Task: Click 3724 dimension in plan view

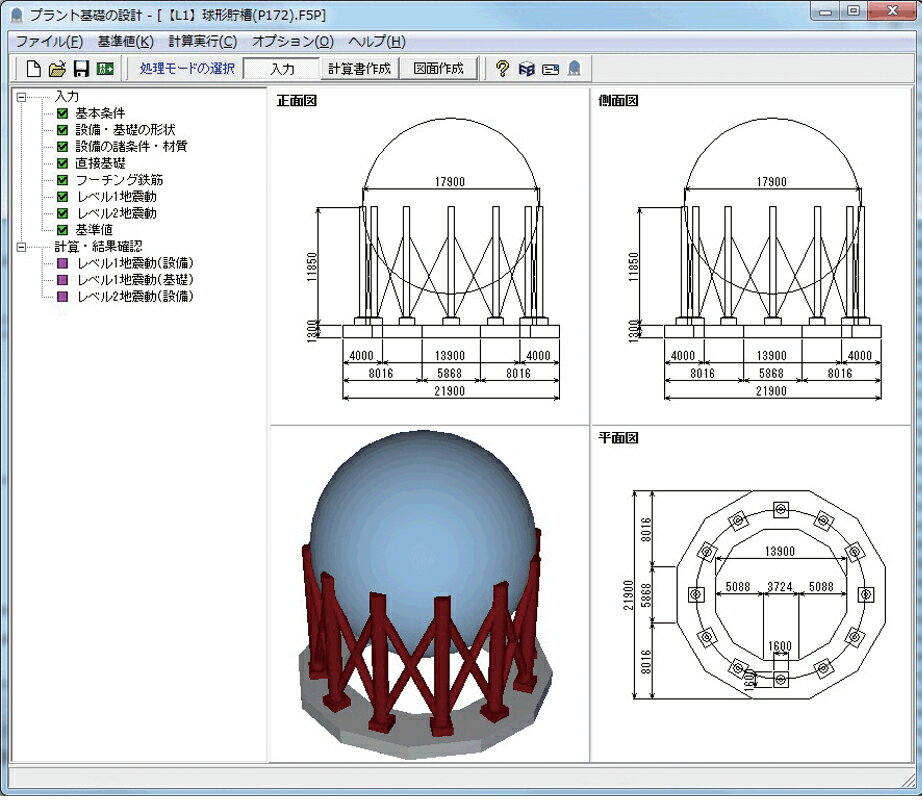Action: click(x=780, y=587)
